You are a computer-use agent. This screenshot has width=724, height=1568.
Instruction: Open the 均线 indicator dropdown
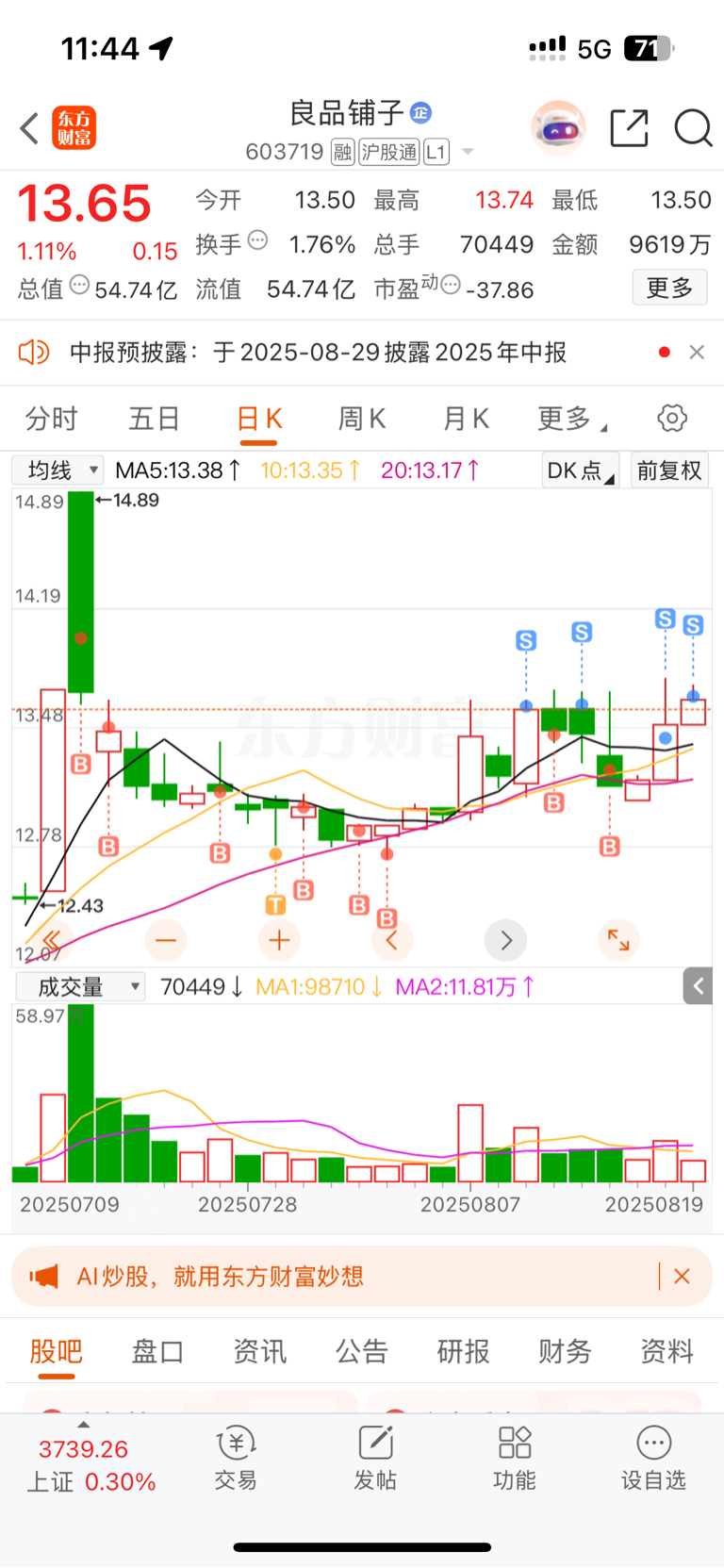pos(58,470)
